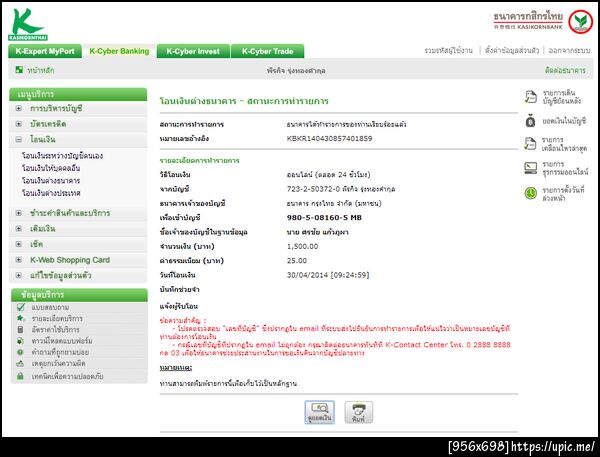
Task: Click the ข้อมูลบริการ panel header
Action: pyautogui.click(x=79, y=295)
